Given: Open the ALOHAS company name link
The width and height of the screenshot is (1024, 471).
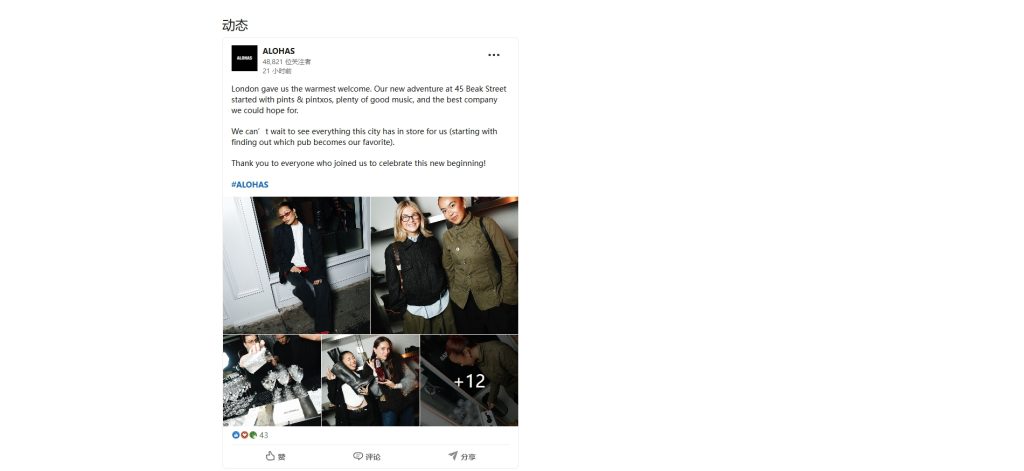Looking at the screenshot, I should 278,51.
